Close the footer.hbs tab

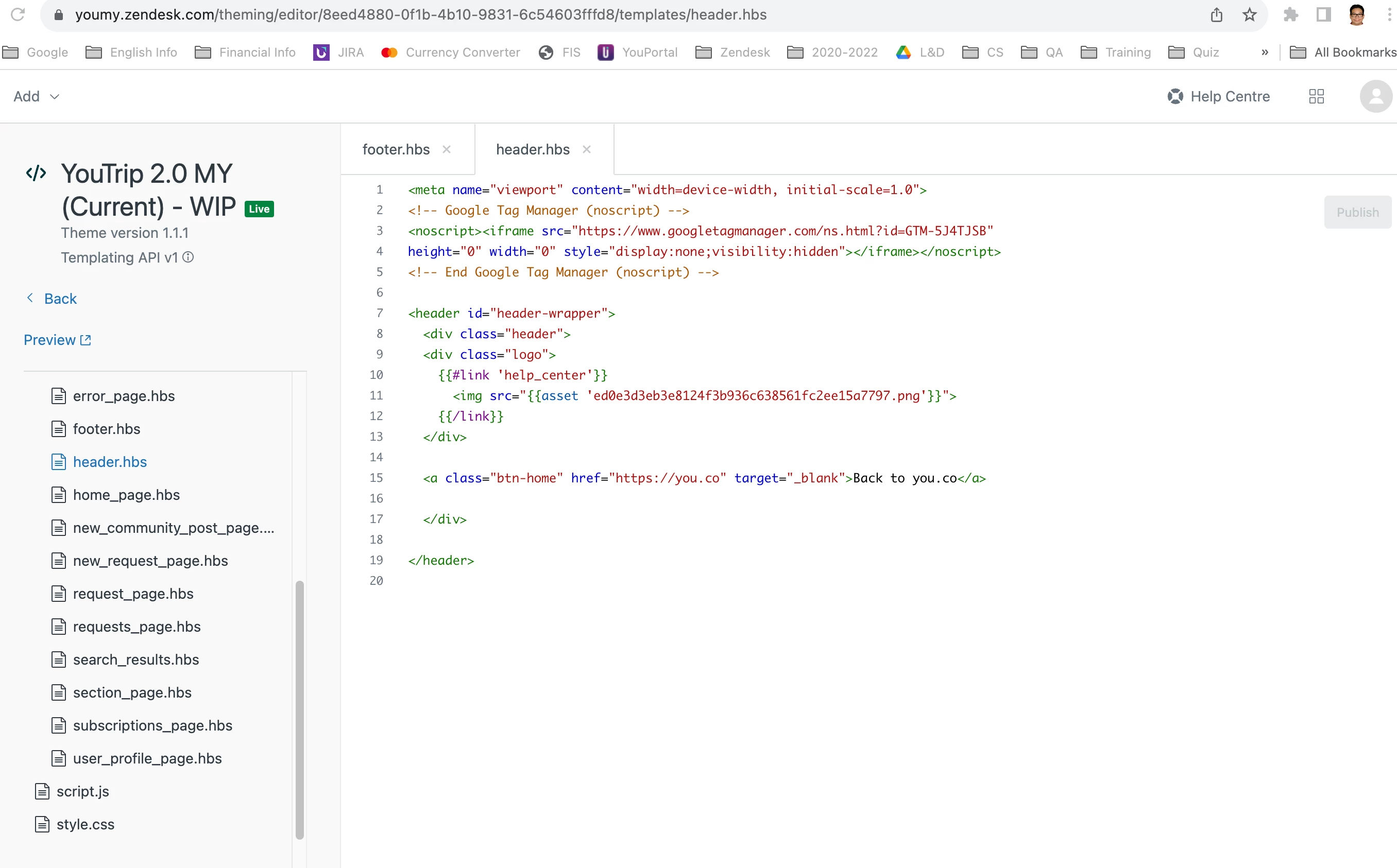pyautogui.click(x=446, y=149)
